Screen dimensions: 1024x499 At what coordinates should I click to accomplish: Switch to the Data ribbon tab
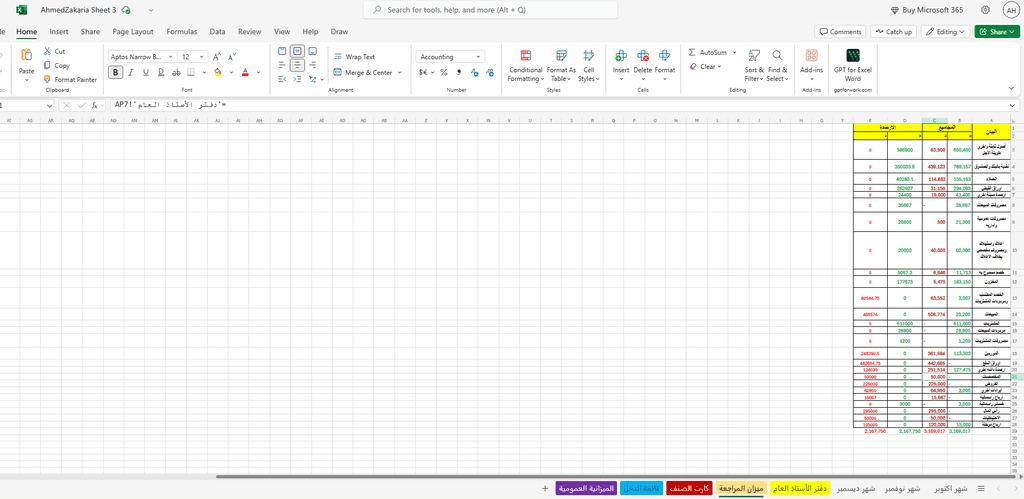(x=217, y=31)
